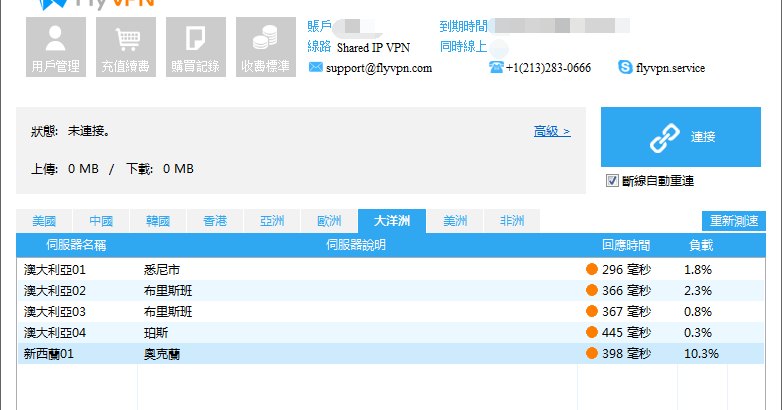Image resolution: width=782 pixels, height=410 pixels.
Task: Click 296 毫秒 response time
Action: [x=626, y=270]
